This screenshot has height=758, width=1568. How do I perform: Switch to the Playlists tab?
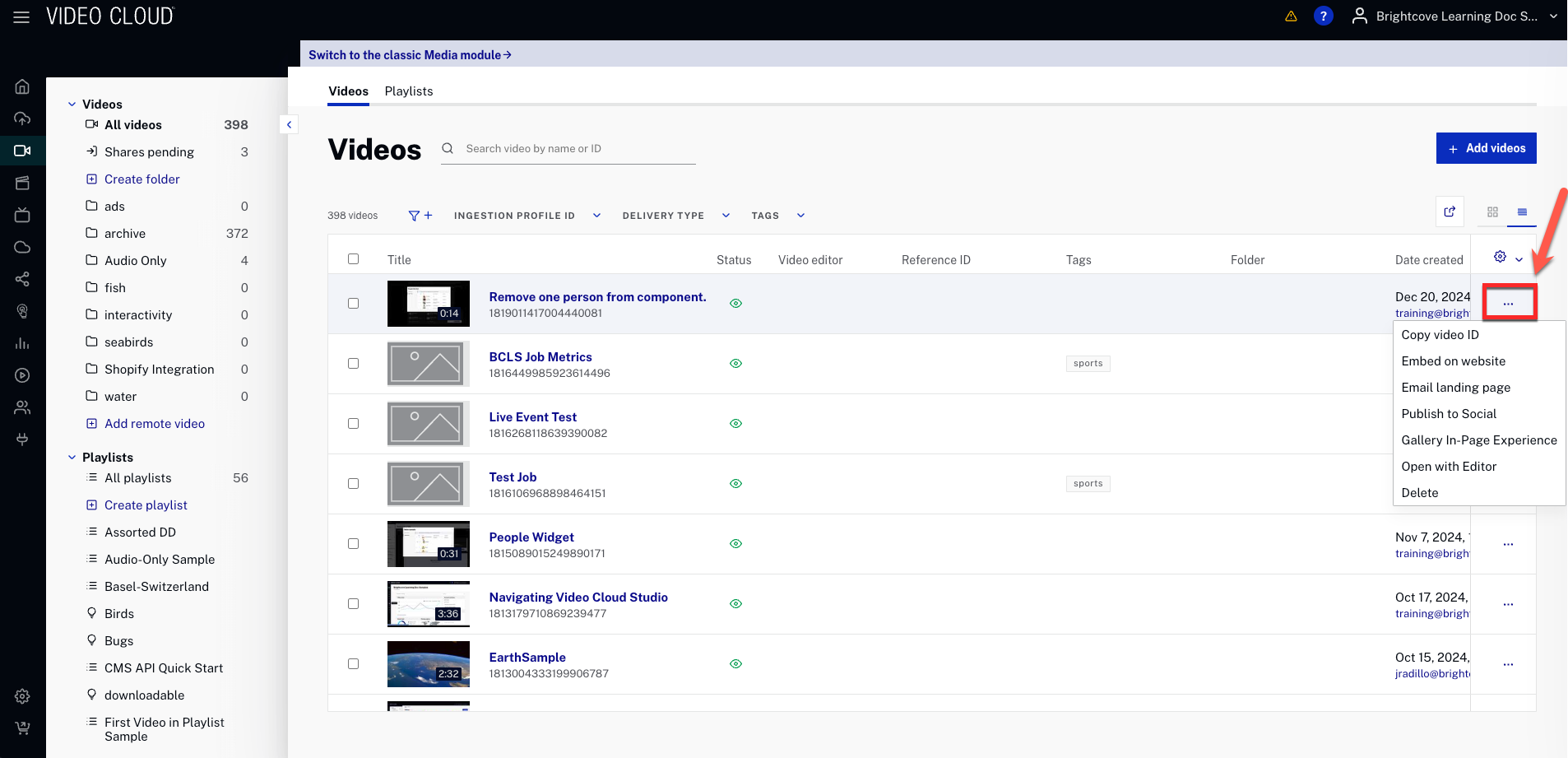point(408,91)
